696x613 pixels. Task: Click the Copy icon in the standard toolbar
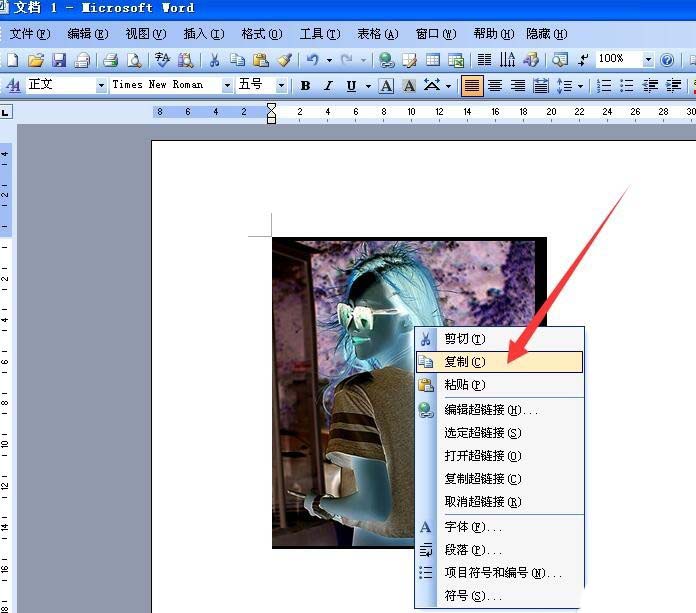pos(237,59)
